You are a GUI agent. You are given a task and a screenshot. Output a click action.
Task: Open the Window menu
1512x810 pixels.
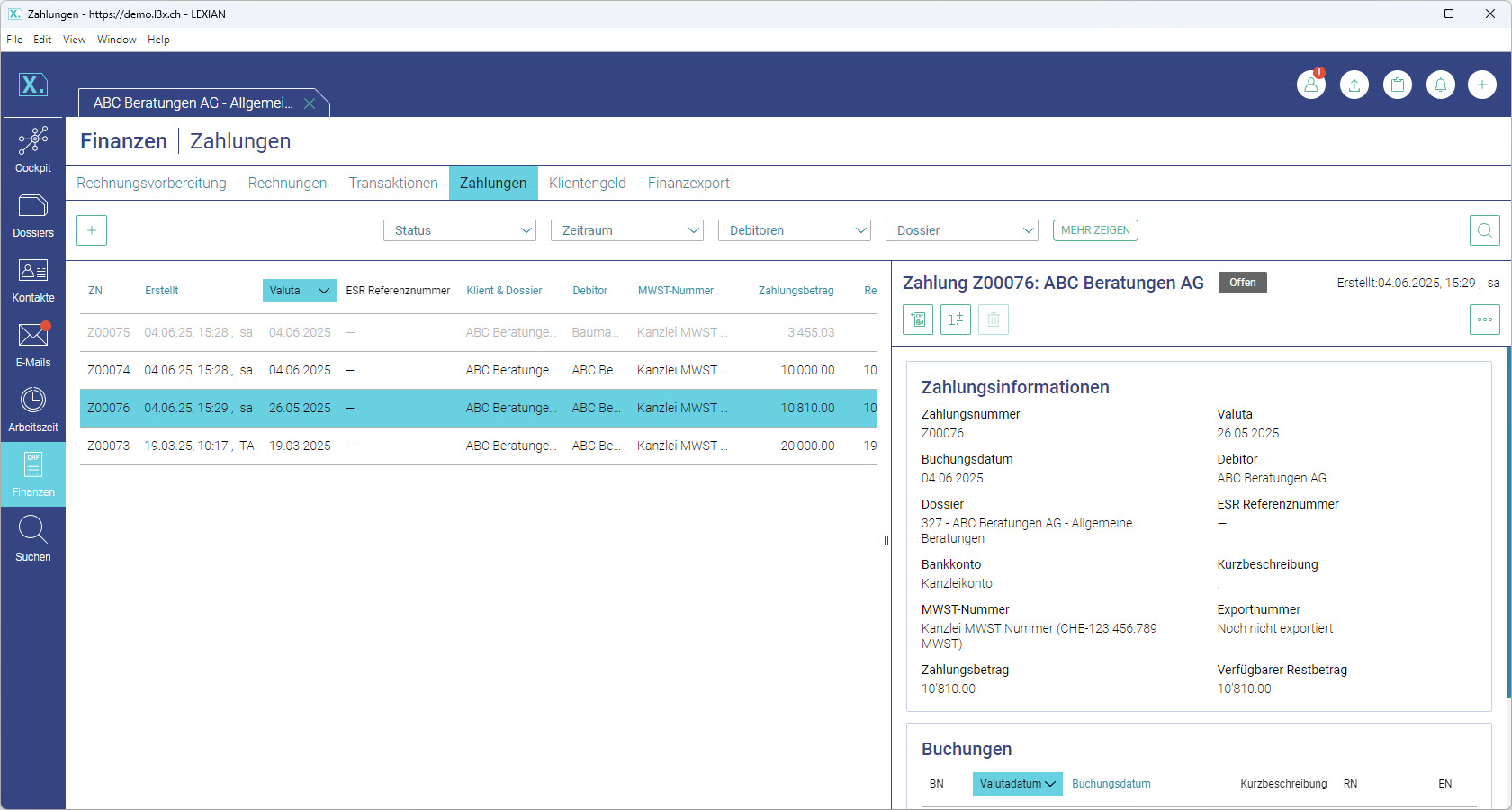[117, 40]
